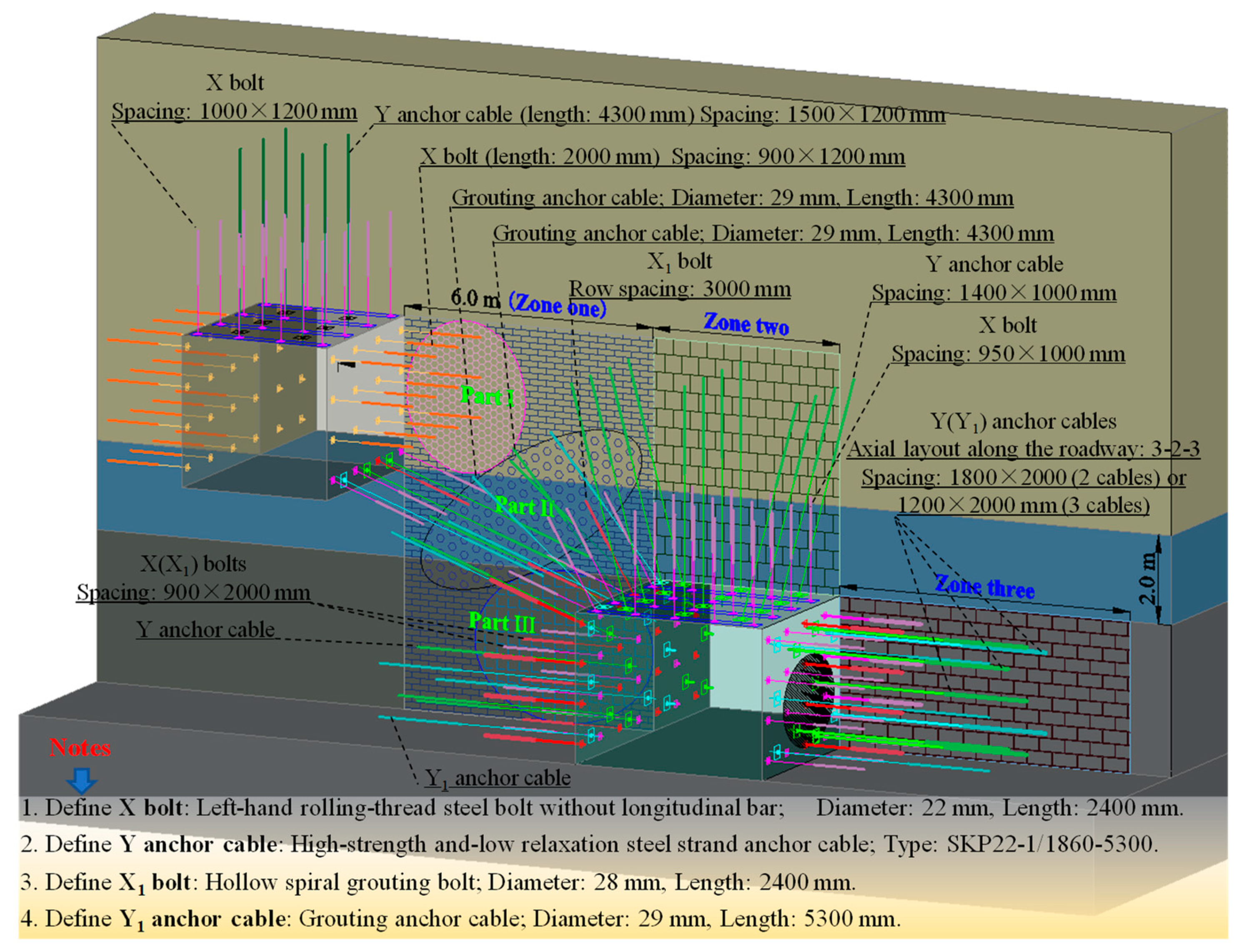Click the 6.0 m dimension text
The image size is (1244, 952).
pos(475,297)
